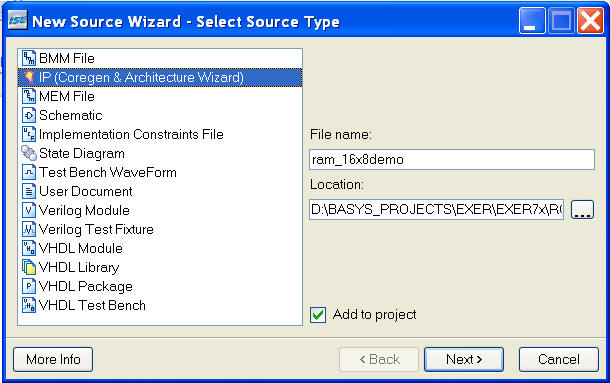Click the VHDL Test Bench icon

click(29, 306)
